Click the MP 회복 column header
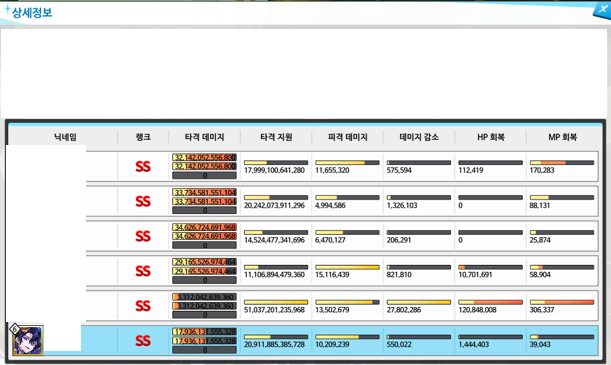The image size is (611, 365). (562, 137)
